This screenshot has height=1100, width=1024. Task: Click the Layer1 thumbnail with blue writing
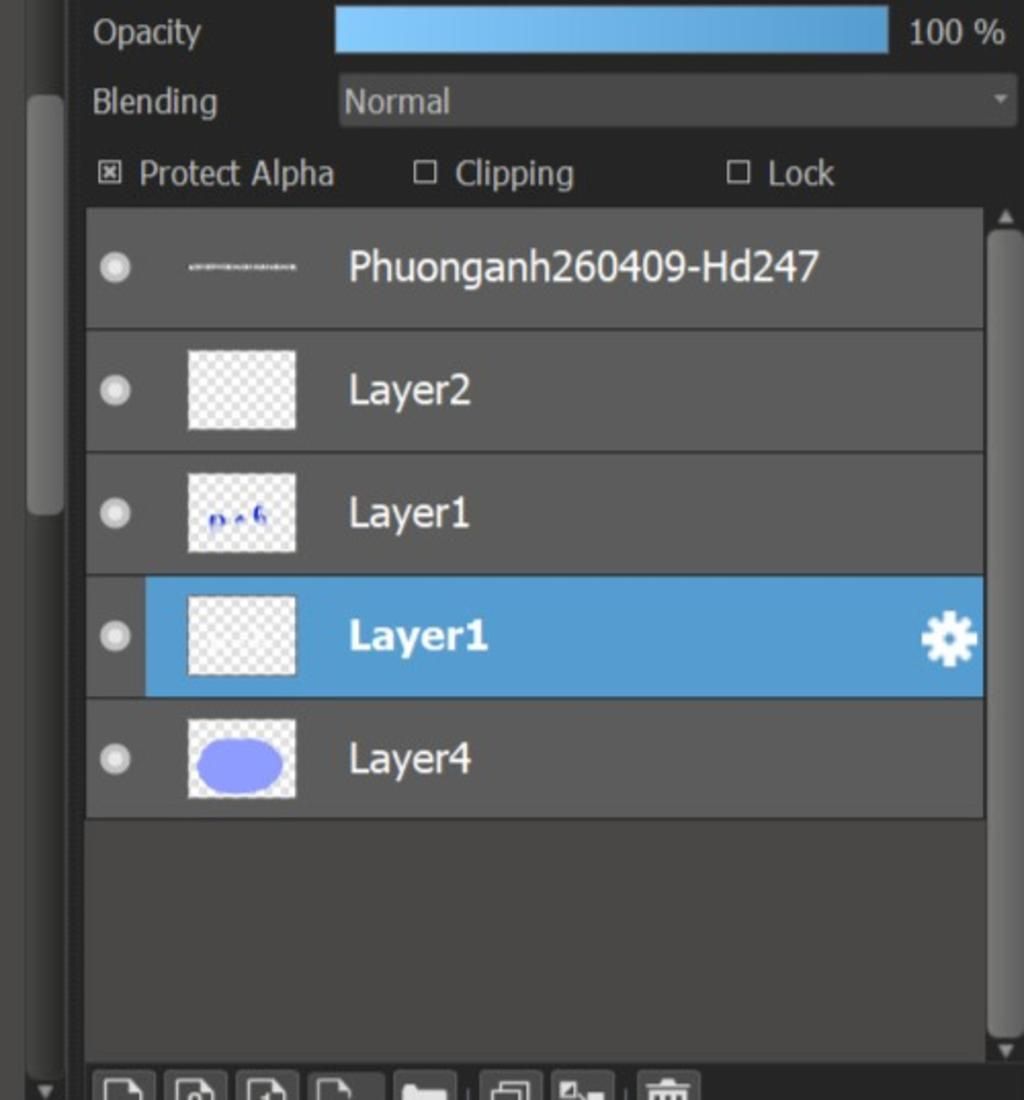click(242, 513)
